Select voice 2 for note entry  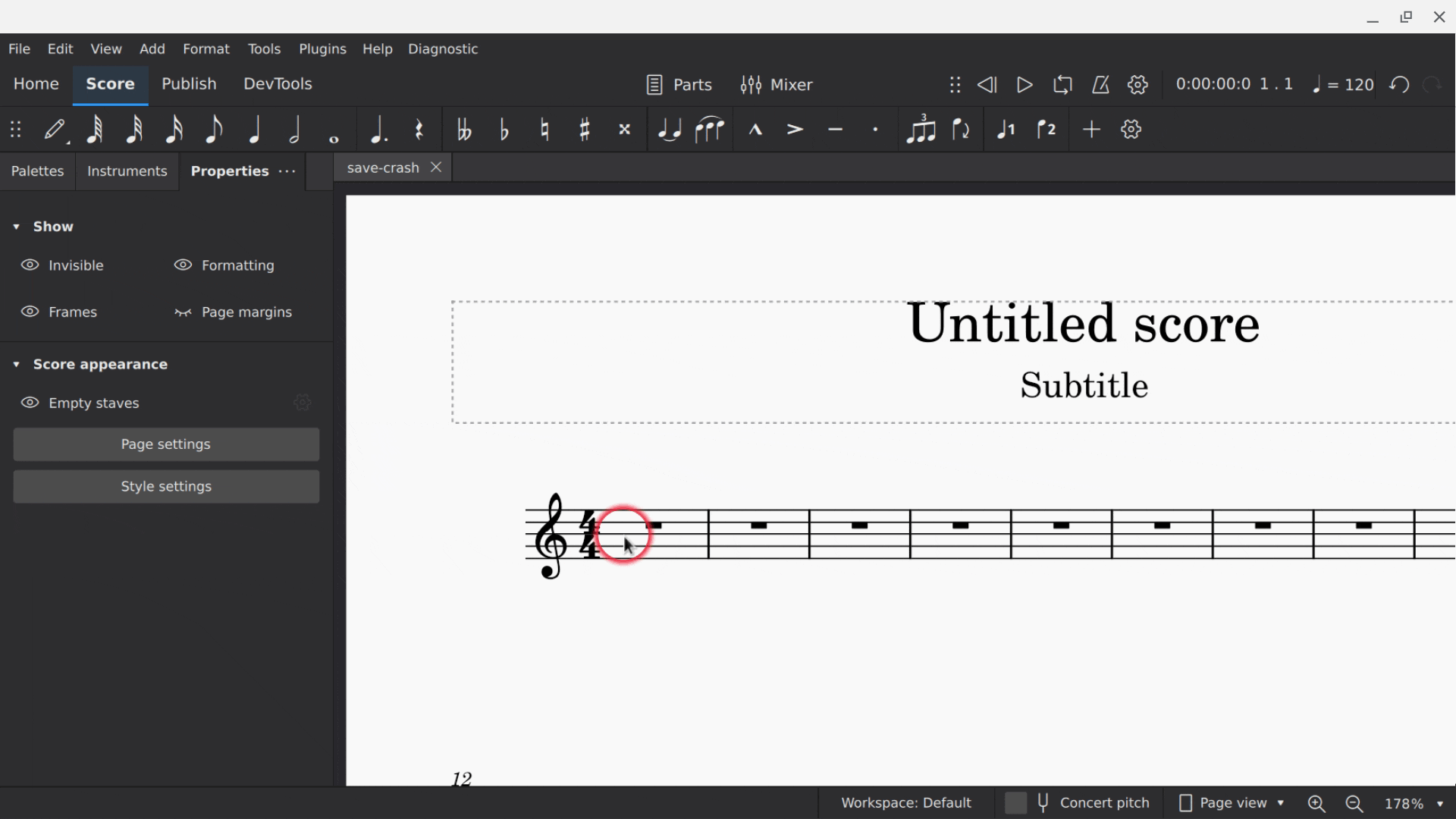pos(1046,129)
